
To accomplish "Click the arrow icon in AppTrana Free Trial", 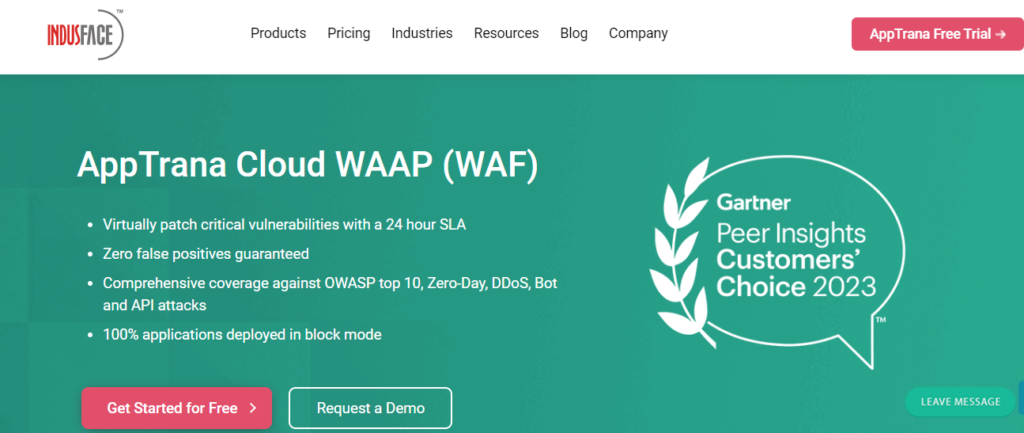I will point(1001,34).
